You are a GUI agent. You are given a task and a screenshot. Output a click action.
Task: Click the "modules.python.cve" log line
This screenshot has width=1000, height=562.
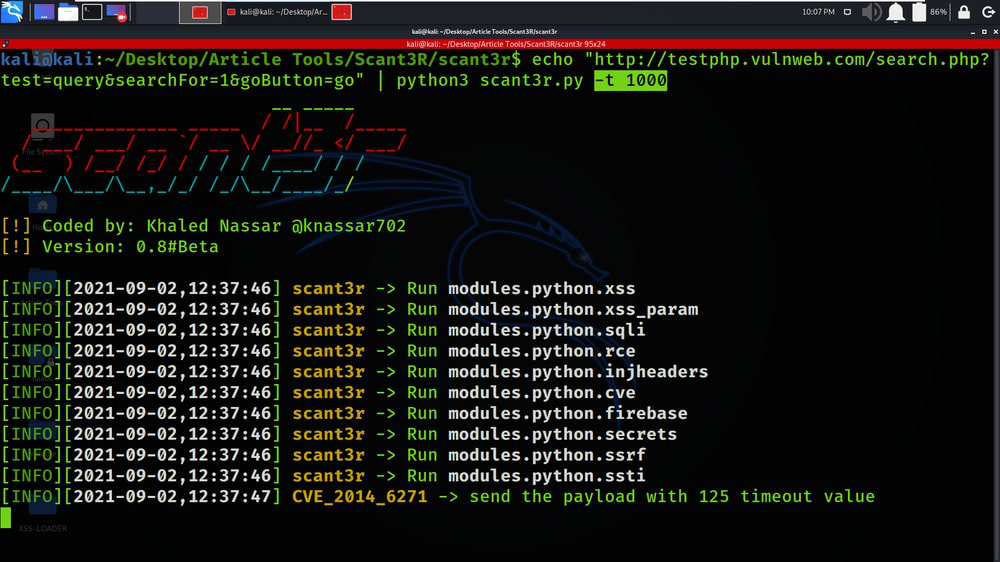(x=318, y=392)
